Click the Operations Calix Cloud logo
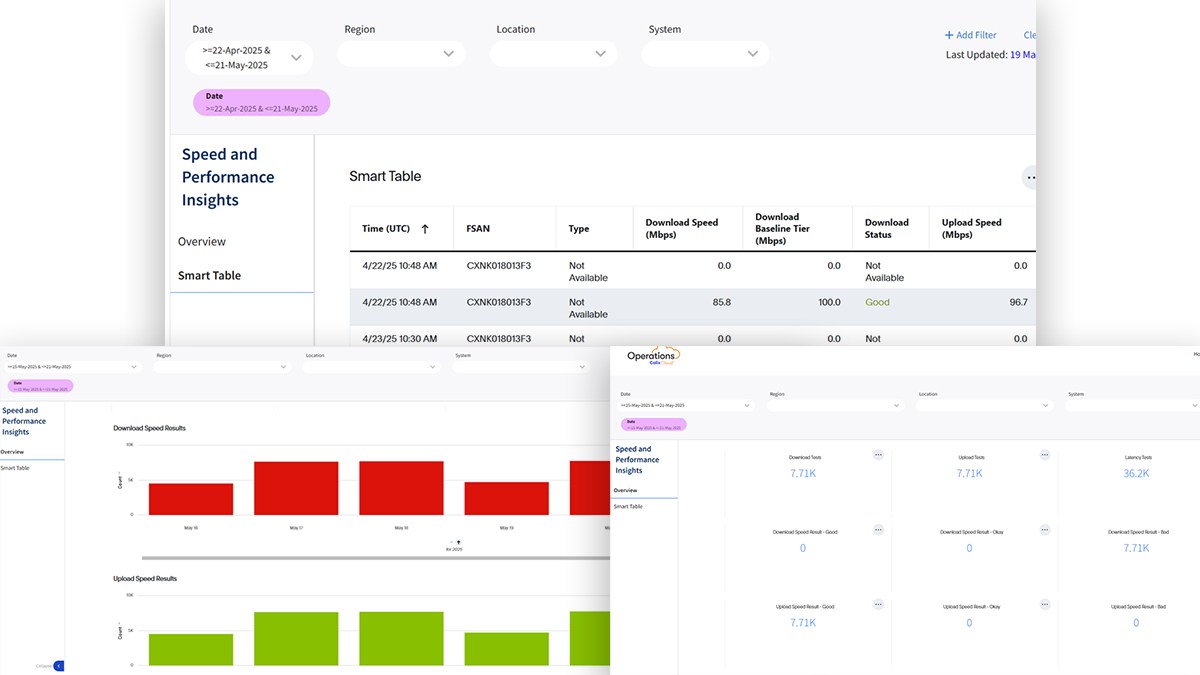 pos(652,357)
